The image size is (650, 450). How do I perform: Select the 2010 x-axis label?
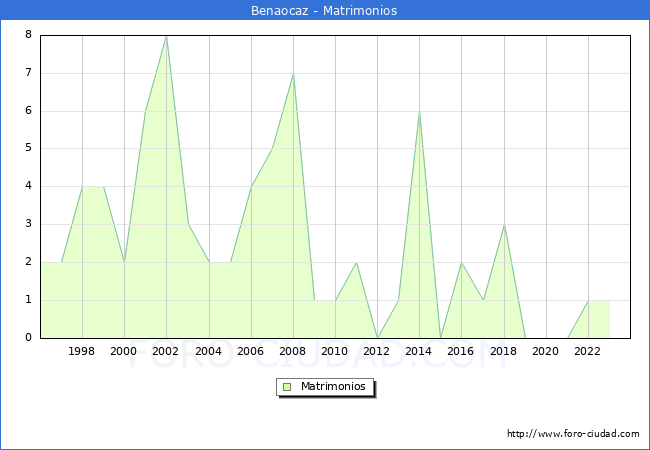tap(335, 351)
